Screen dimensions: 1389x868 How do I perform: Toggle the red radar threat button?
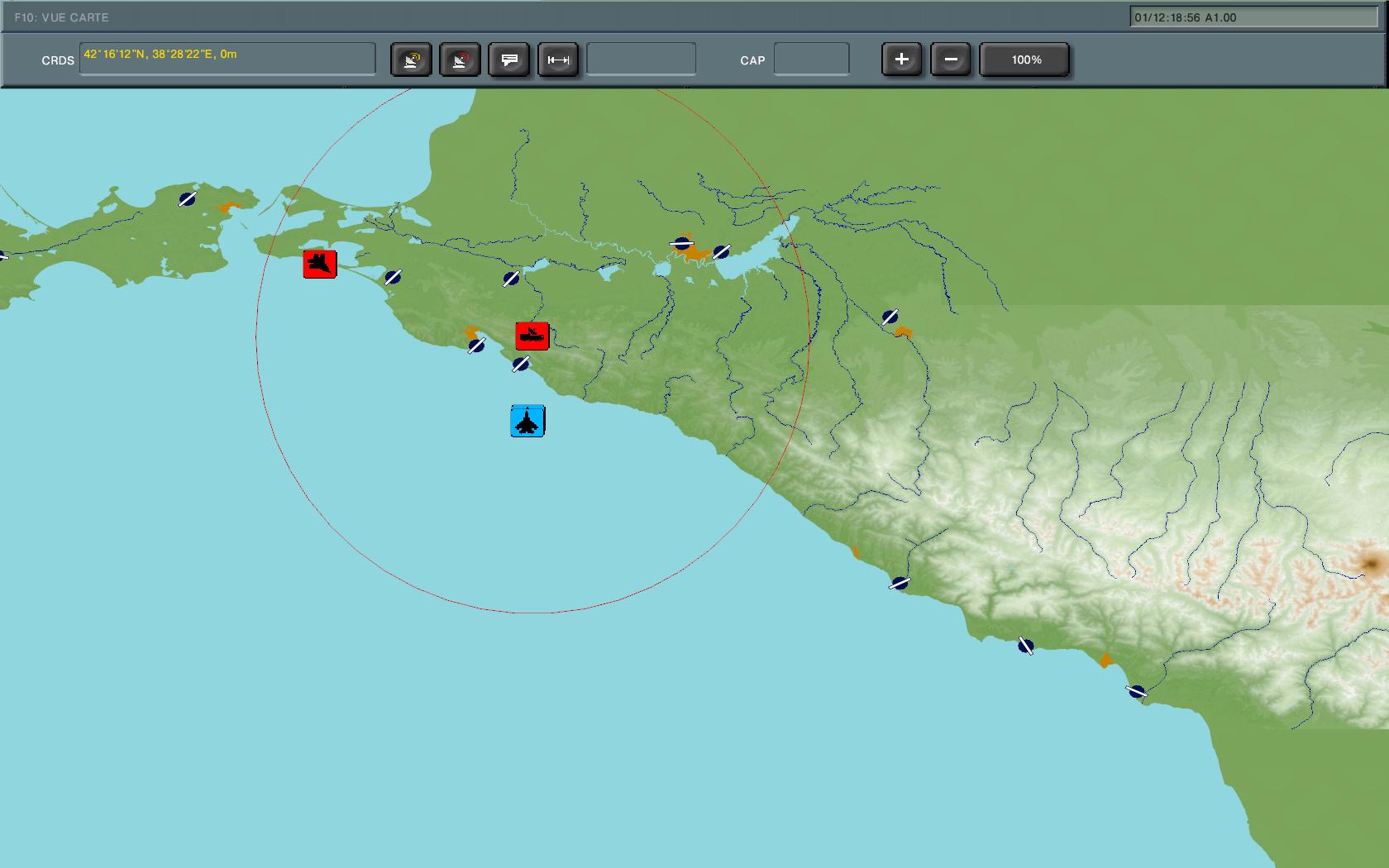click(460, 60)
